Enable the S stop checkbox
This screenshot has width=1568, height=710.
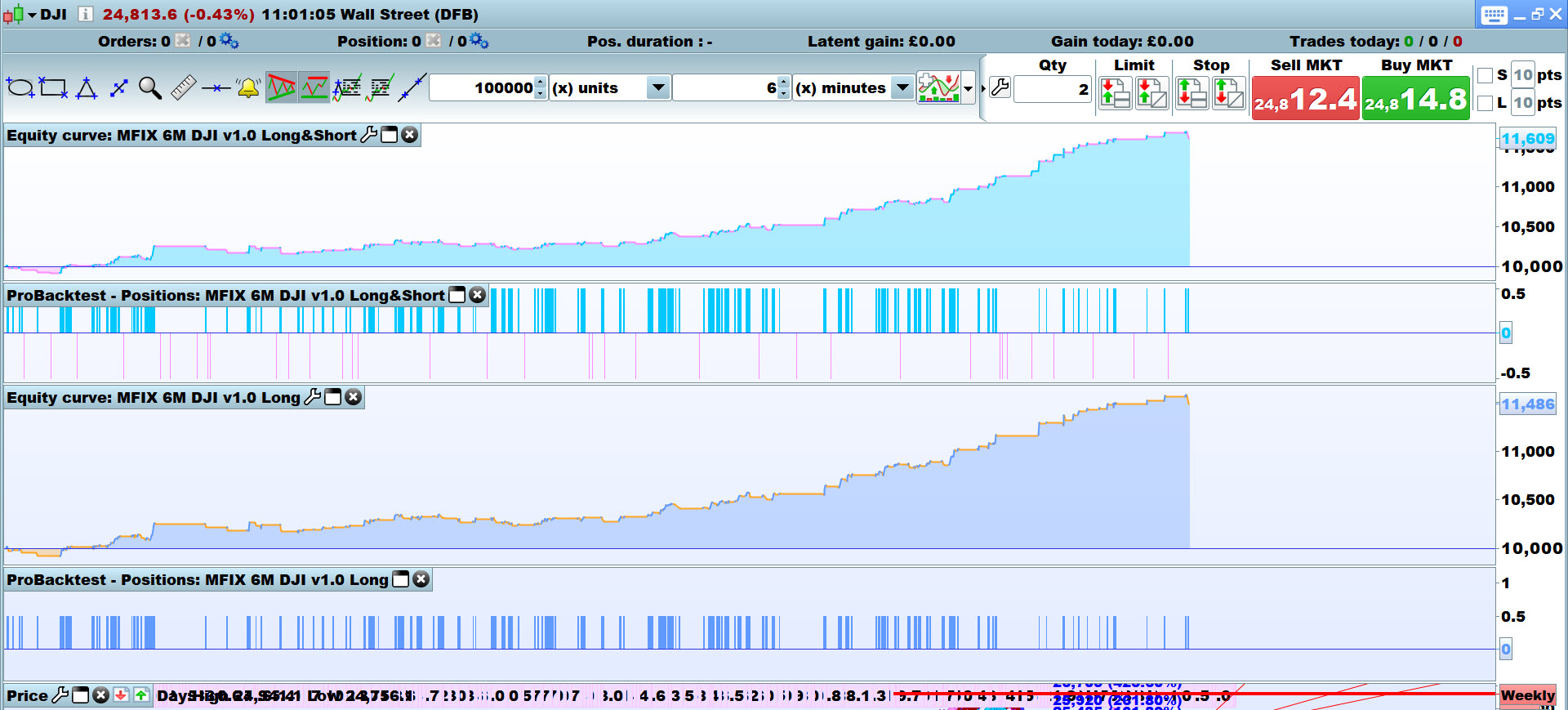click(x=1486, y=75)
